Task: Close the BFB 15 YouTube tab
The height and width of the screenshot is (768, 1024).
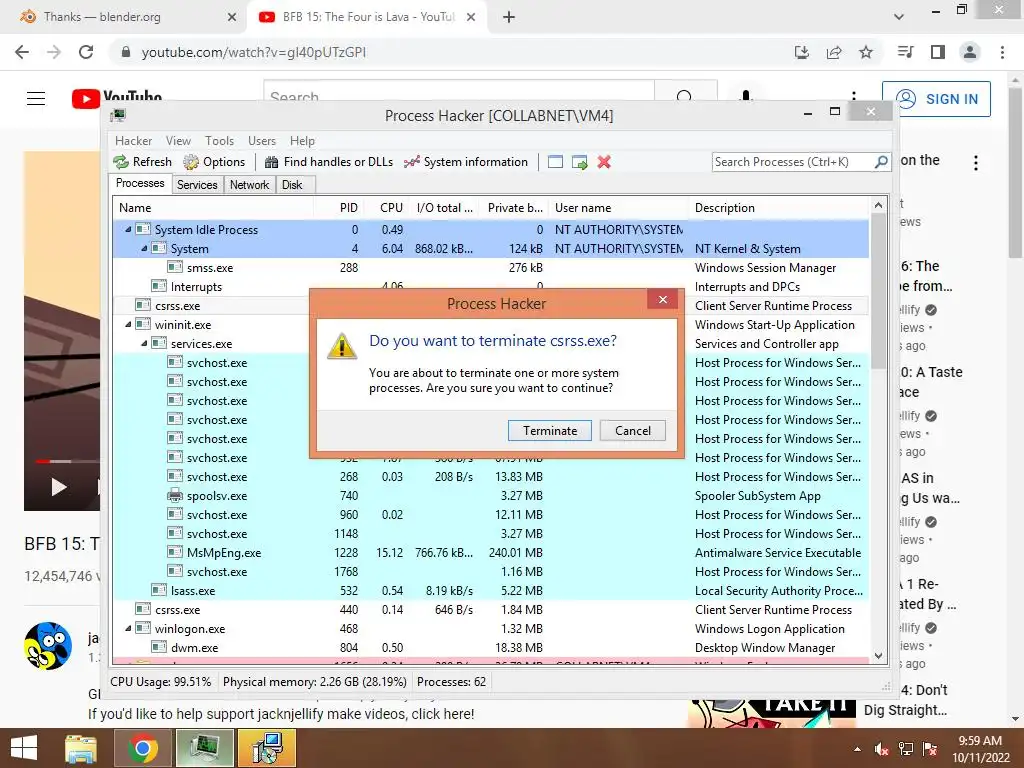Action: [471, 17]
